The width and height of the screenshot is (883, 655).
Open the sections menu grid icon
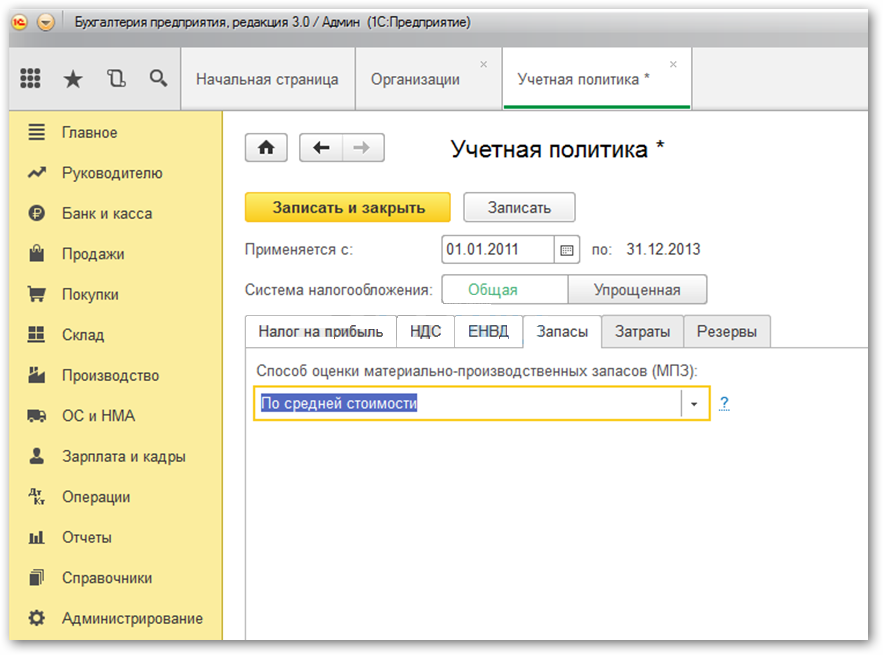click(30, 78)
